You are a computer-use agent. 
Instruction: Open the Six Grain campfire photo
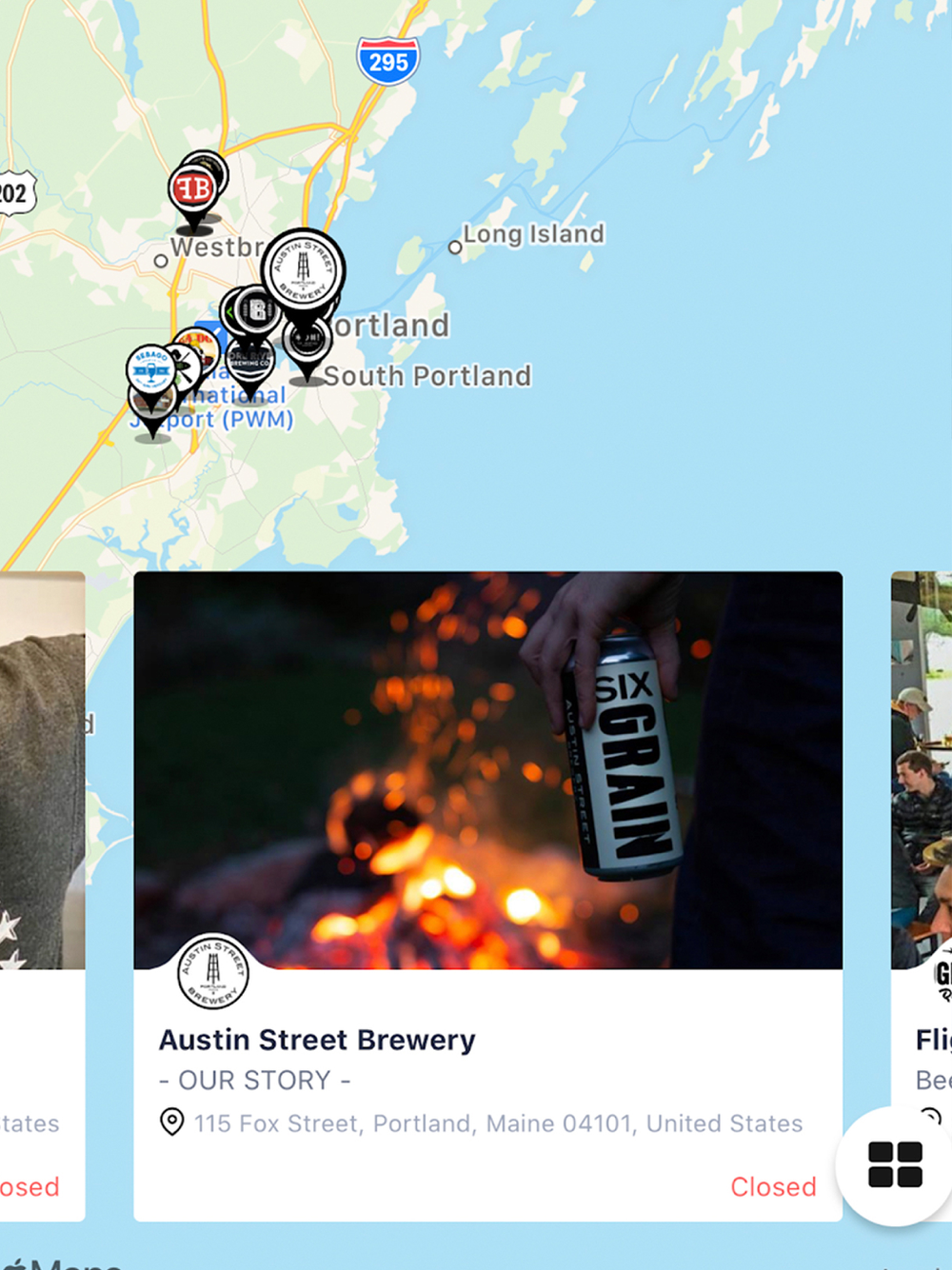click(488, 770)
